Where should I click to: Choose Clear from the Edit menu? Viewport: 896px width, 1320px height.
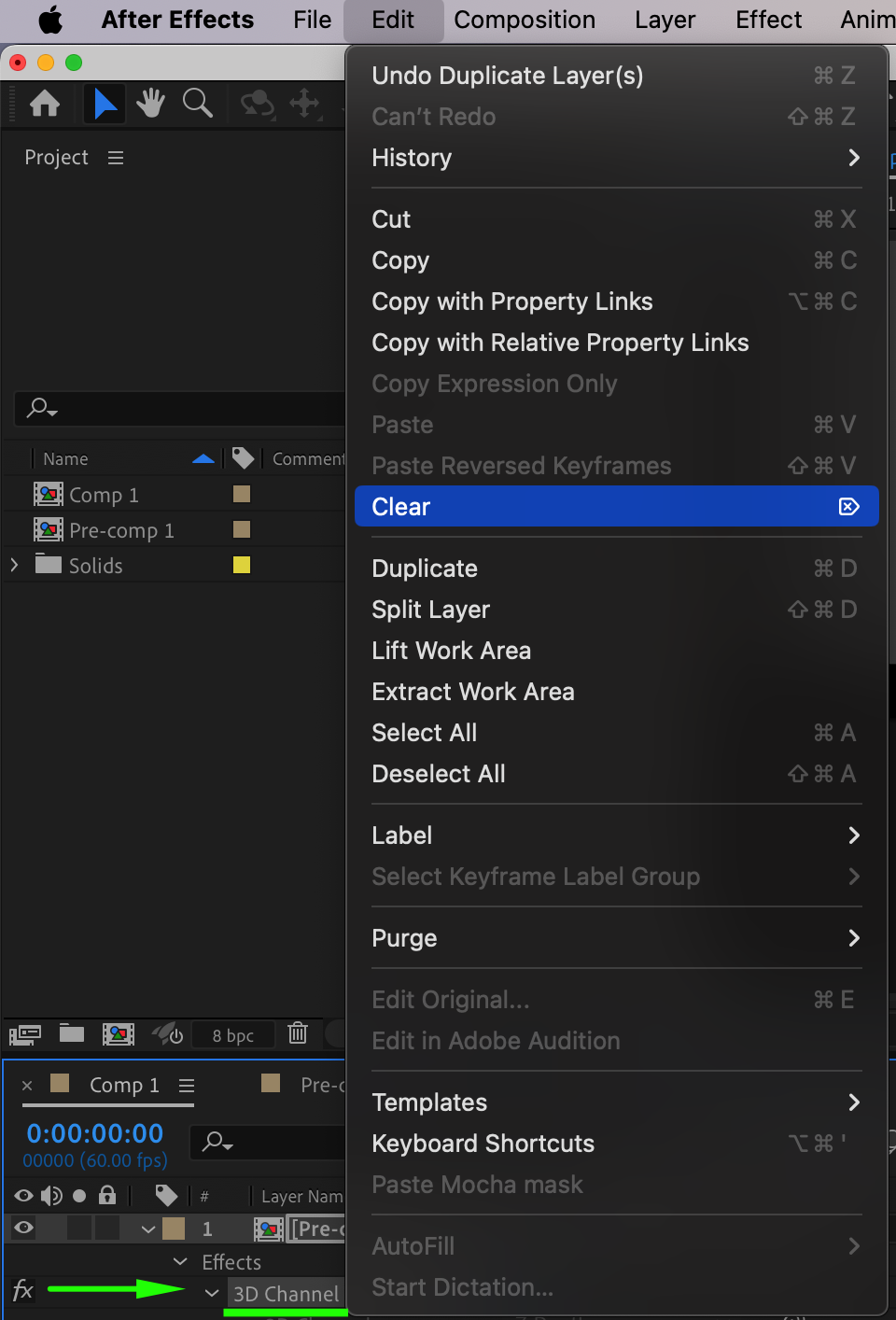[616, 507]
